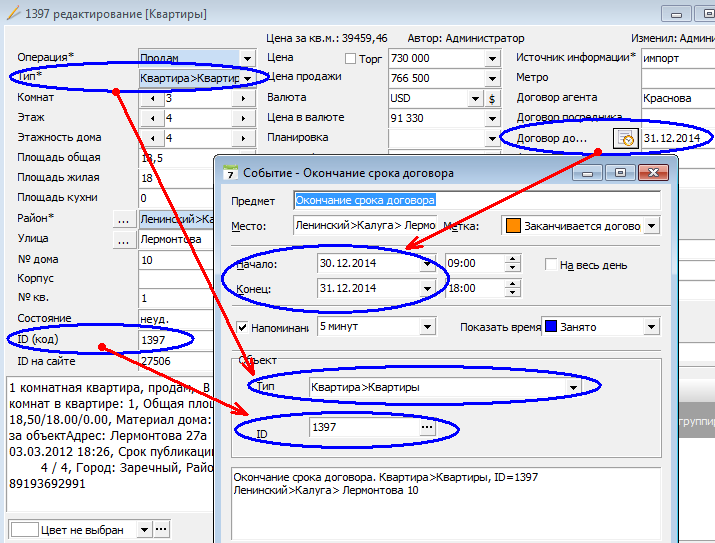The height and width of the screenshot is (543, 715).
Task: Expand the Операция dropdown showing Продам
Action: pyautogui.click(x=247, y=59)
